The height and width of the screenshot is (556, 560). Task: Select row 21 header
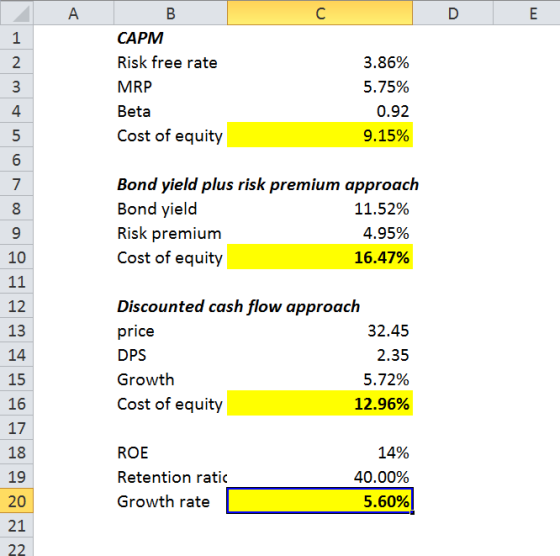pyautogui.click(x=16, y=526)
